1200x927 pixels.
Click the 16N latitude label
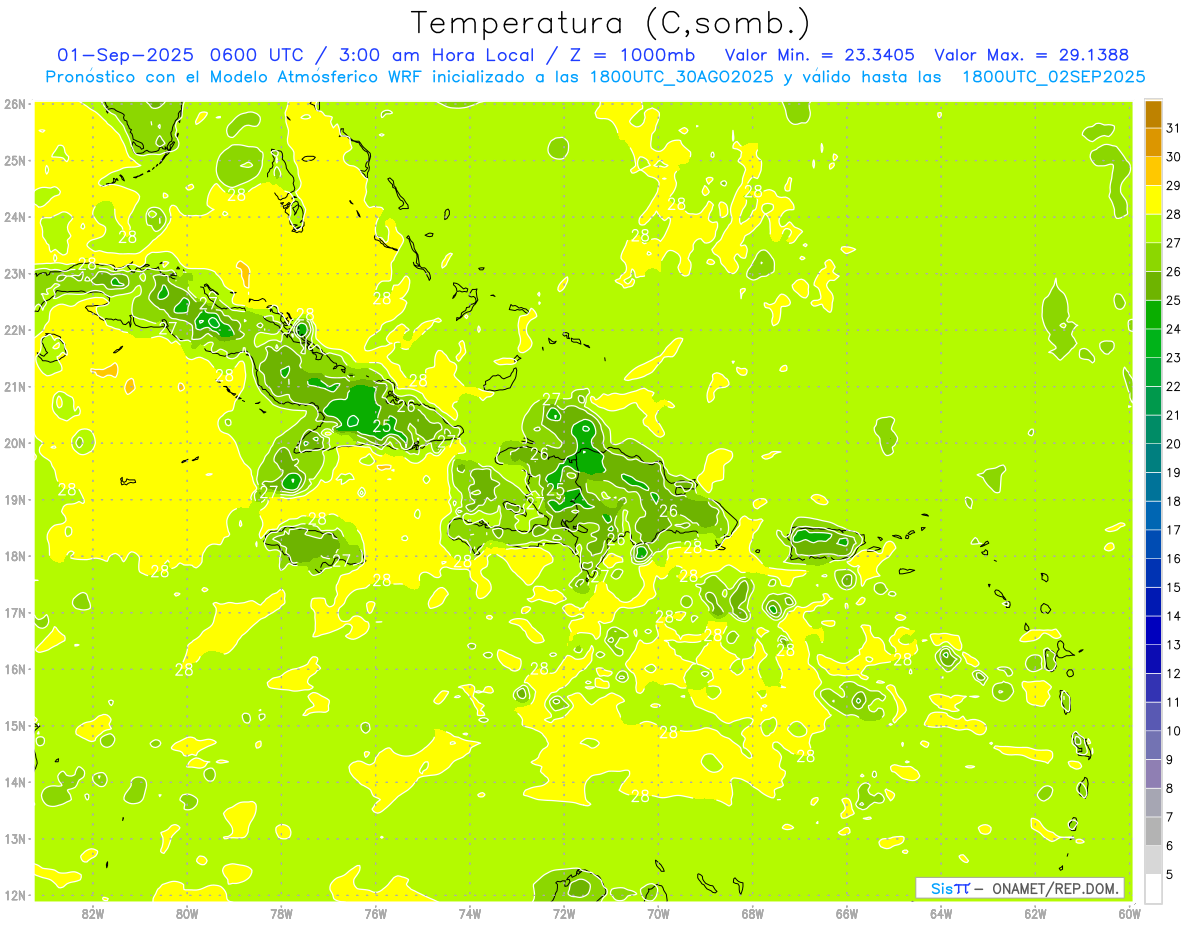point(15,669)
